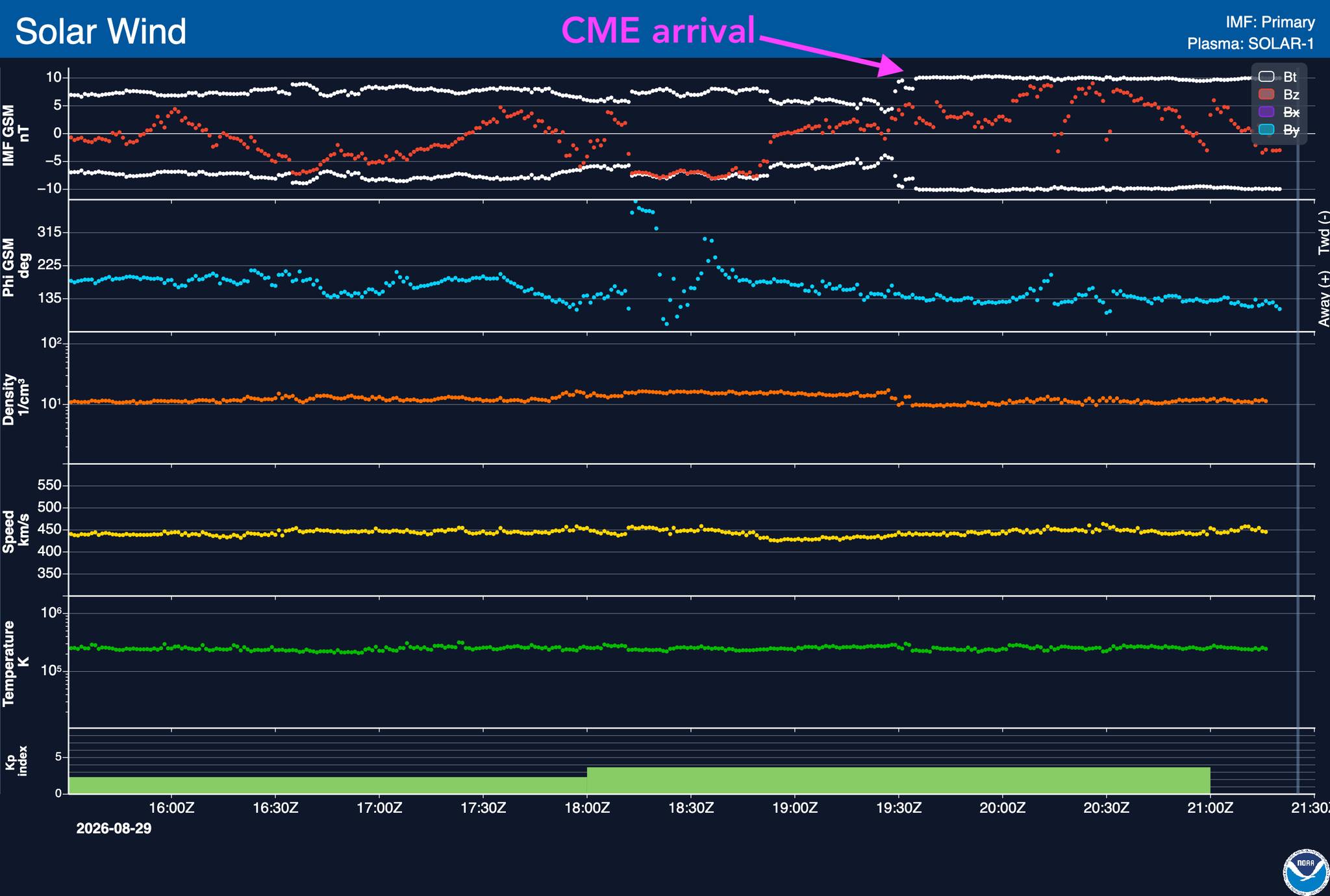Click the 'Solar Wind' title

click(x=101, y=31)
